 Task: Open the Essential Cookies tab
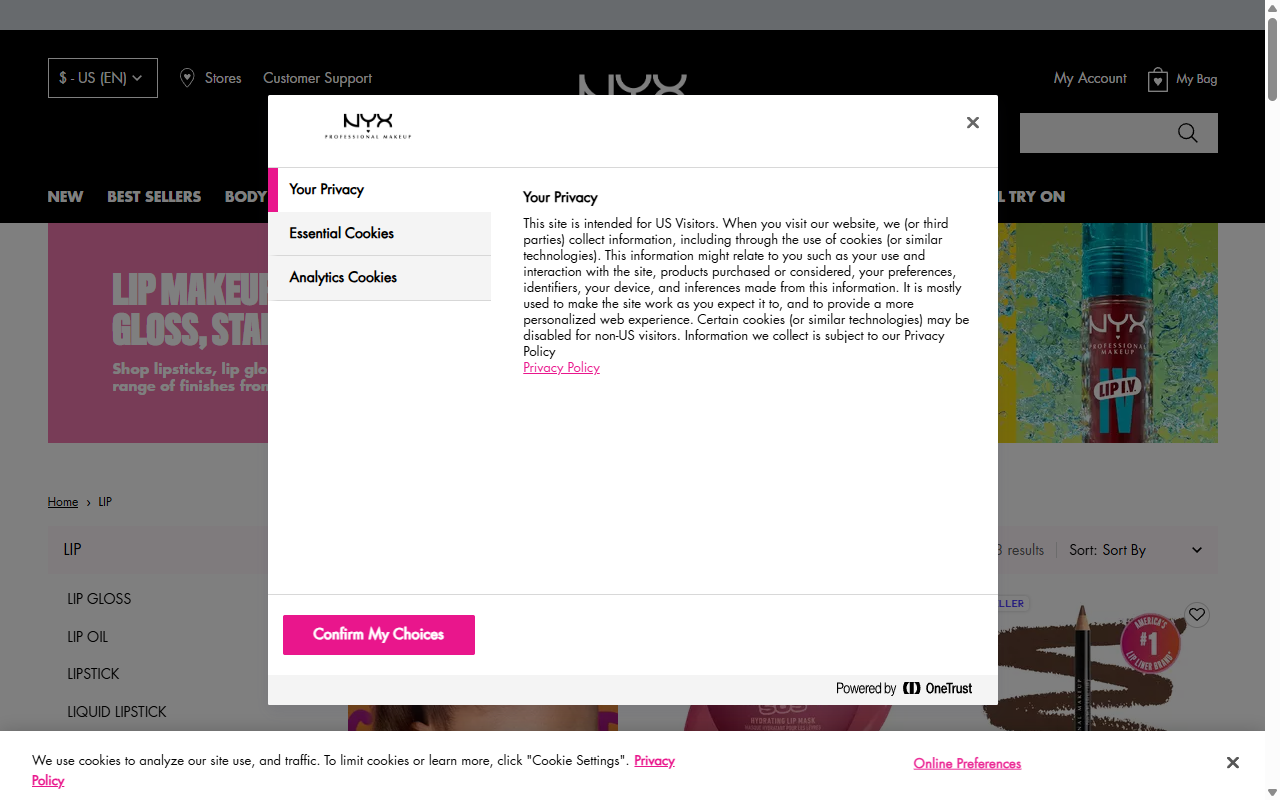pyautogui.click(x=380, y=233)
